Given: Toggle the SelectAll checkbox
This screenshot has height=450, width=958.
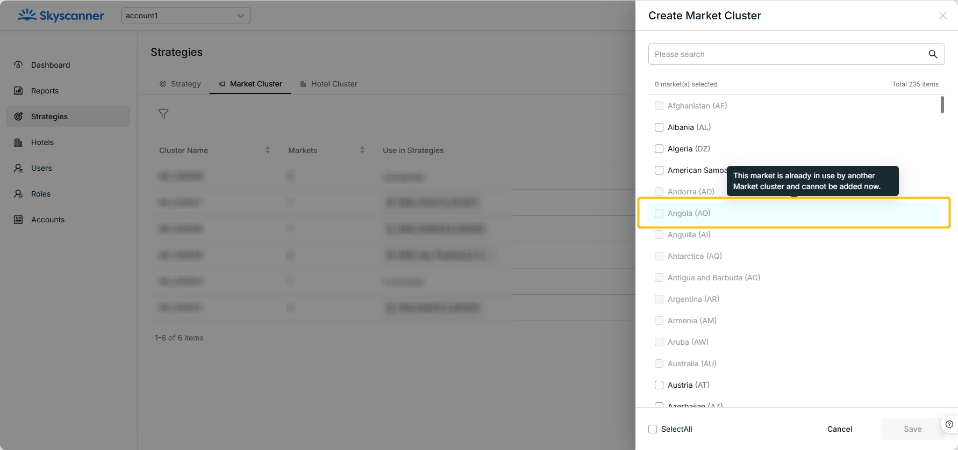Looking at the screenshot, I should [x=653, y=429].
